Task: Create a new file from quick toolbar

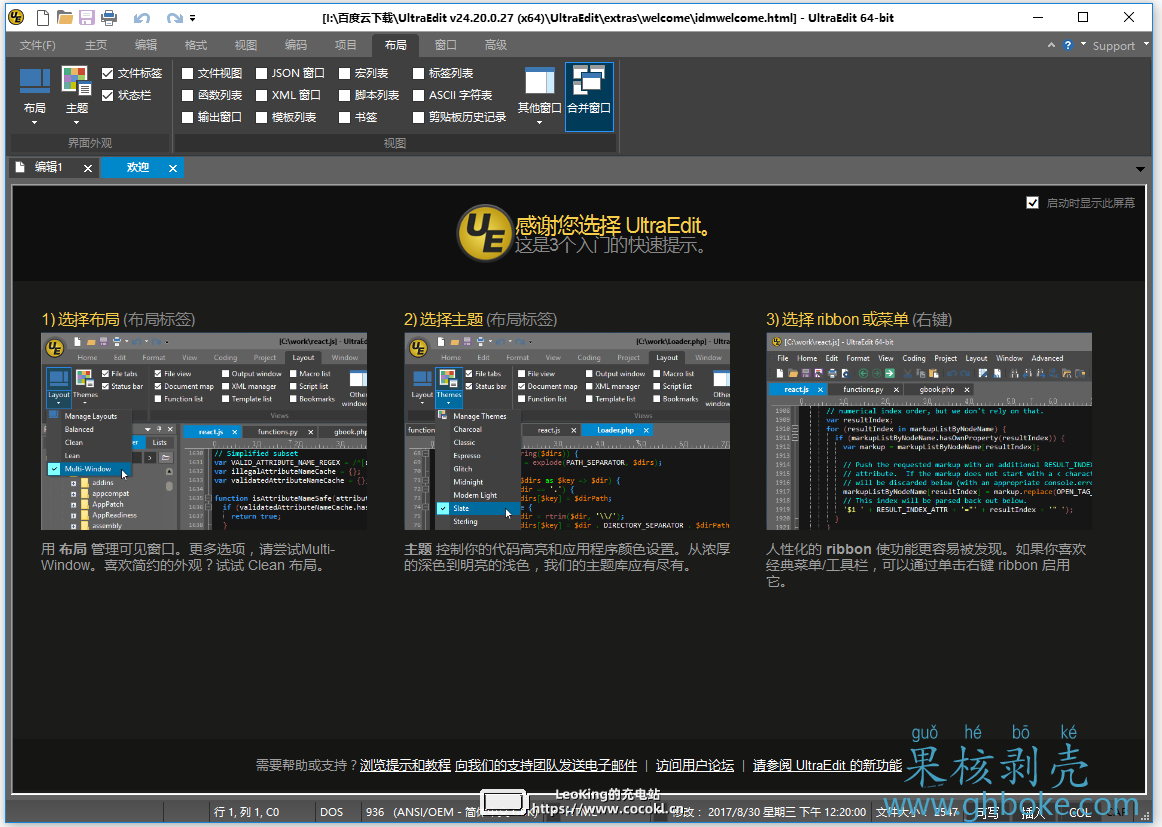Action: (43, 17)
